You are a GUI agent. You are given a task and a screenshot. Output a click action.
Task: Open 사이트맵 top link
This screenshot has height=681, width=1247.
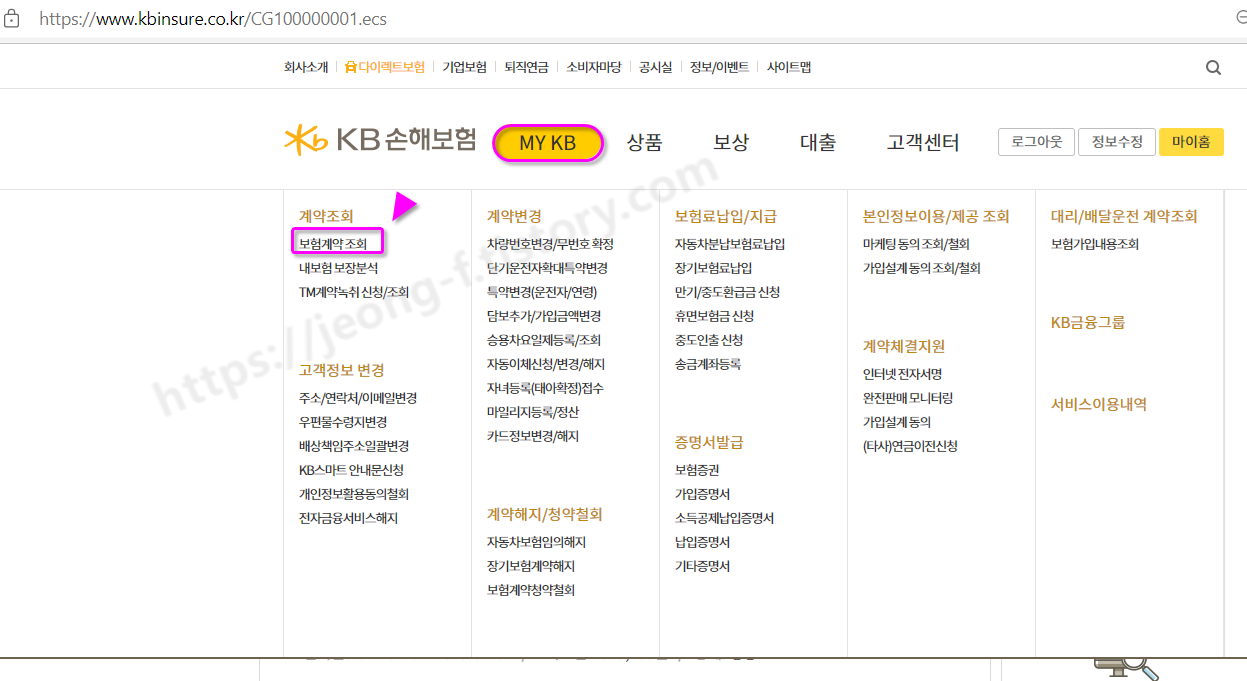[x=789, y=68]
